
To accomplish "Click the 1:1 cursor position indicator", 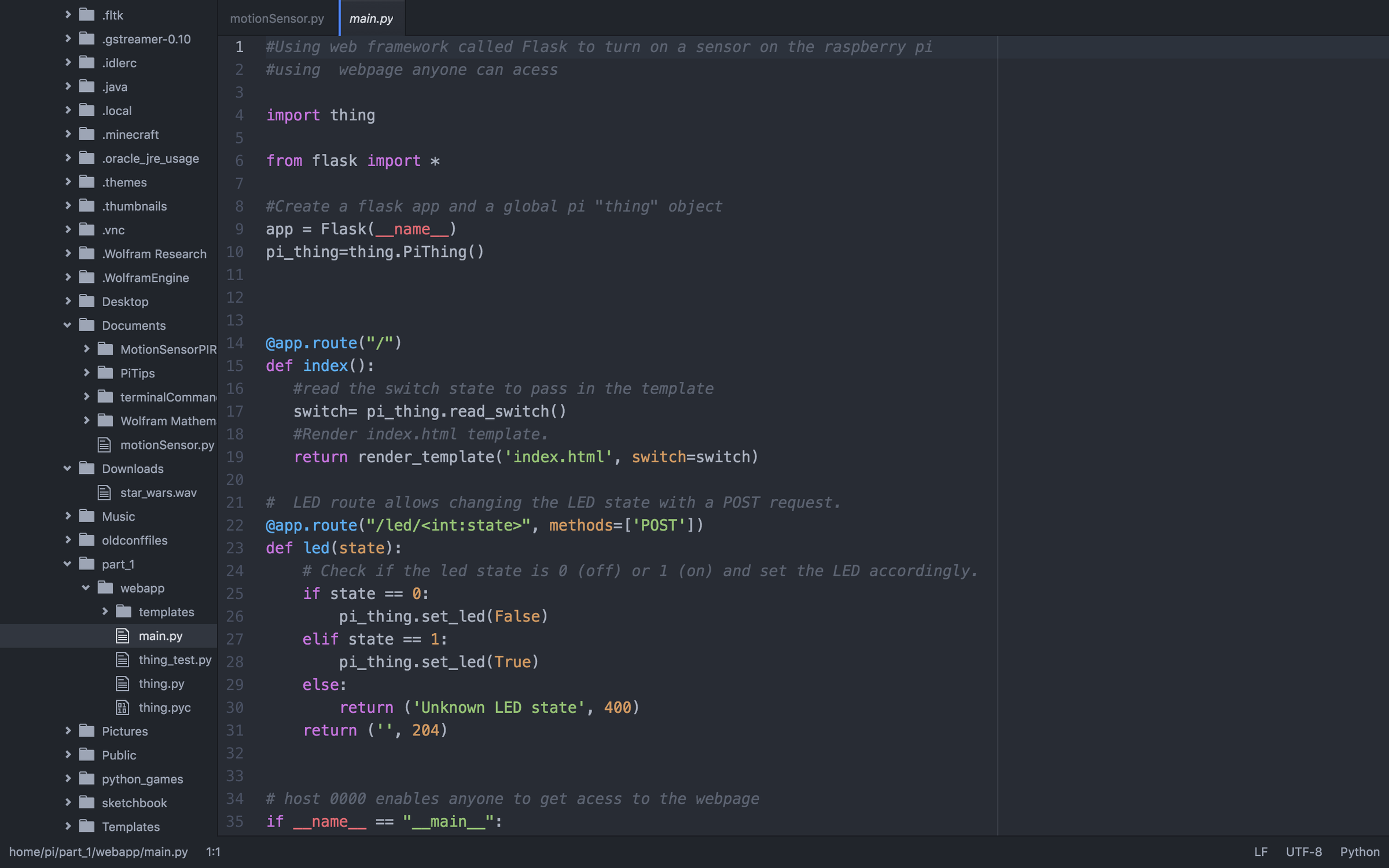I will (x=213, y=852).
